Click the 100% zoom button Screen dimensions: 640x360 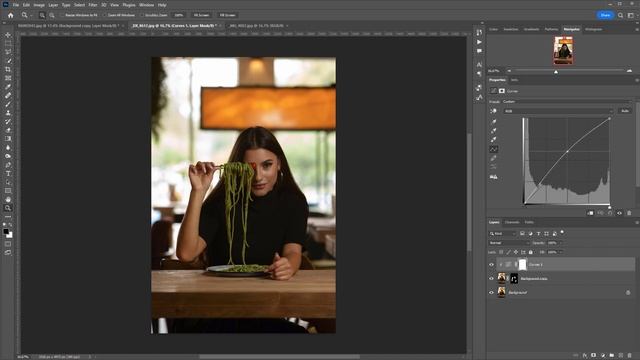click(x=179, y=15)
